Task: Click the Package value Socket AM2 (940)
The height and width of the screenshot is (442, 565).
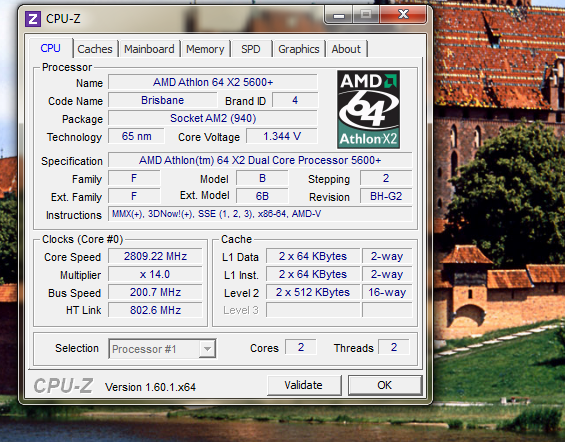Action: point(213,118)
